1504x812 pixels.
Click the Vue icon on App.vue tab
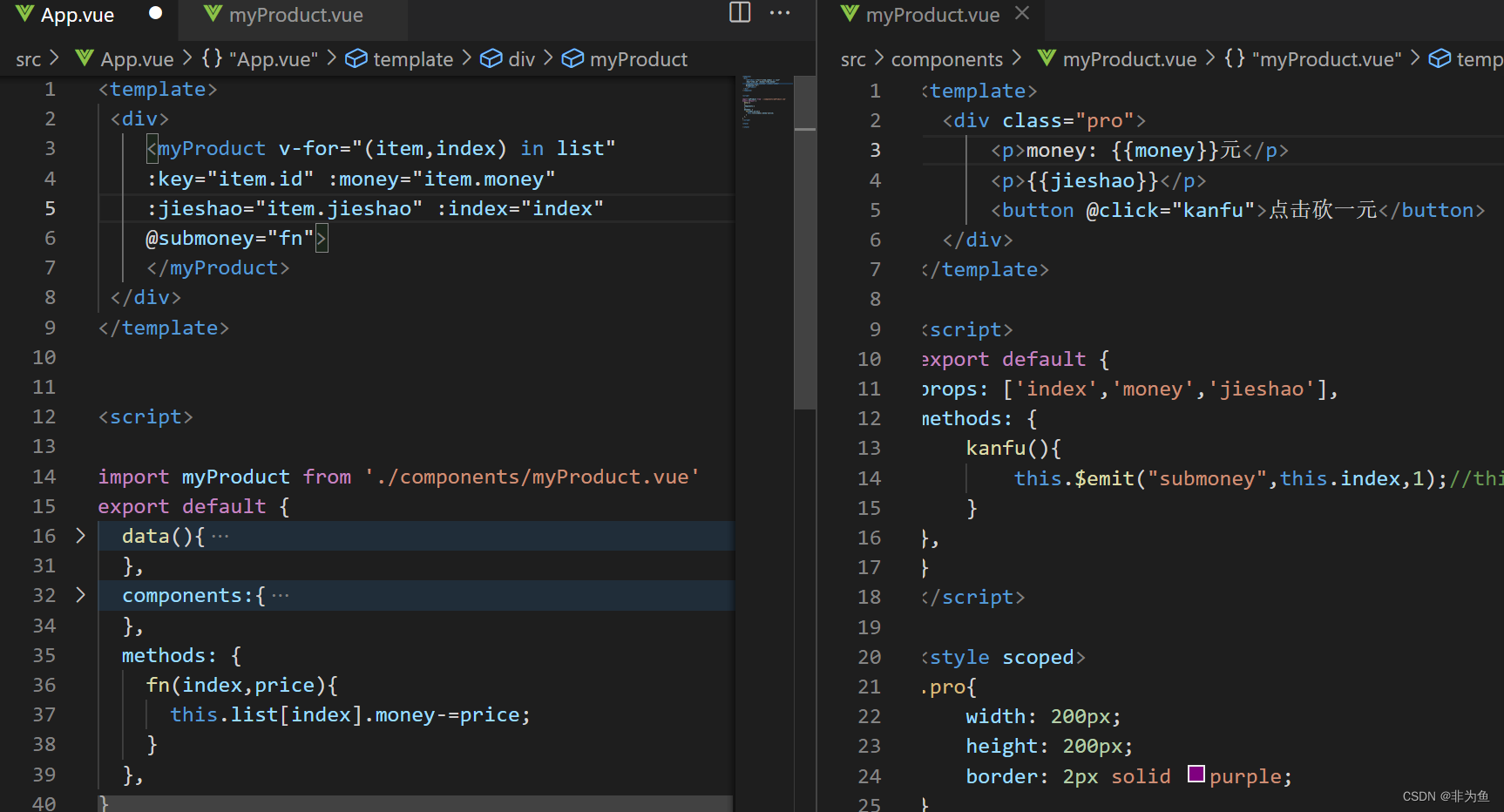[x=24, y=14]
